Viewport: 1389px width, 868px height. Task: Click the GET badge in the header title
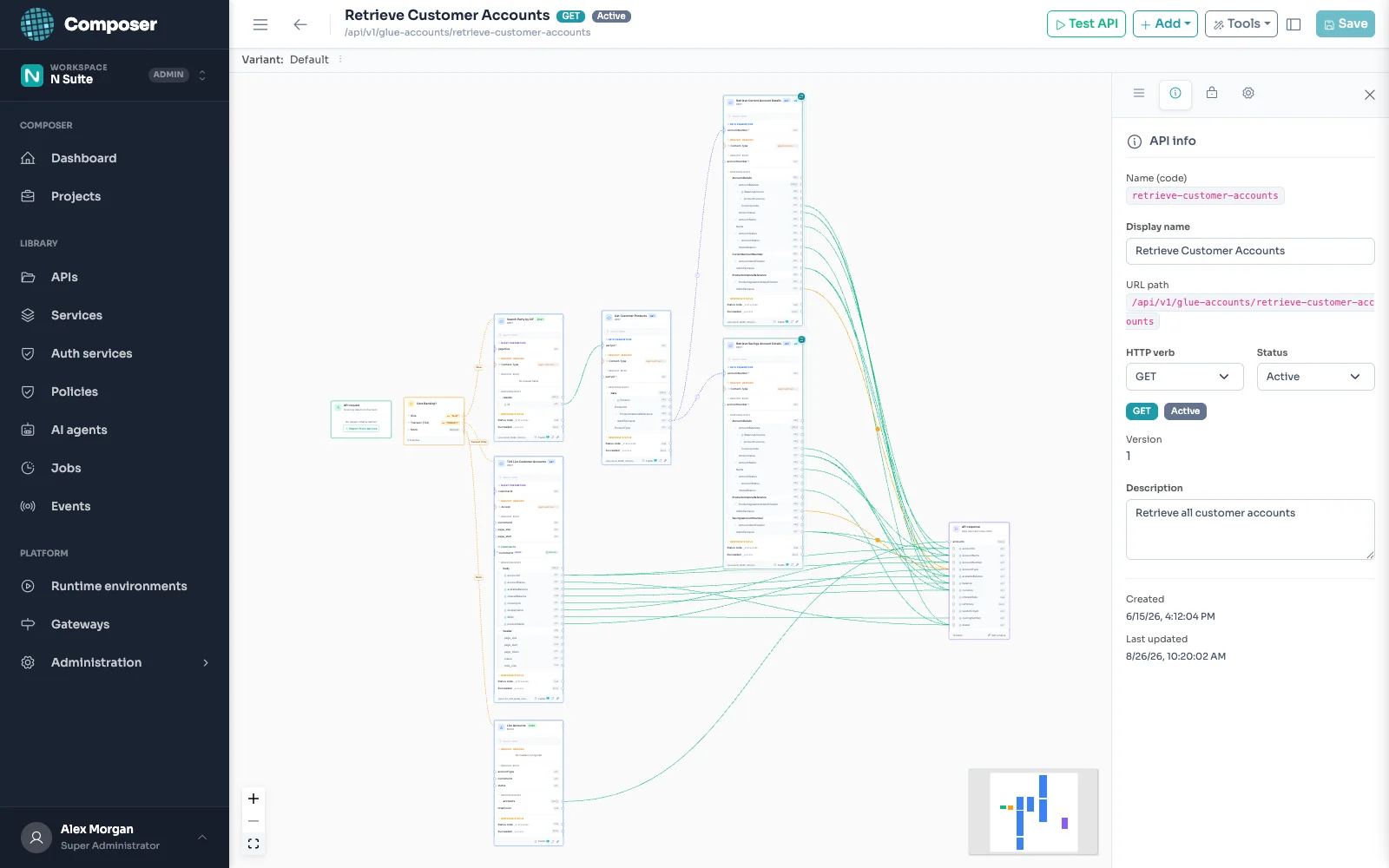click(x=571, y=16)
